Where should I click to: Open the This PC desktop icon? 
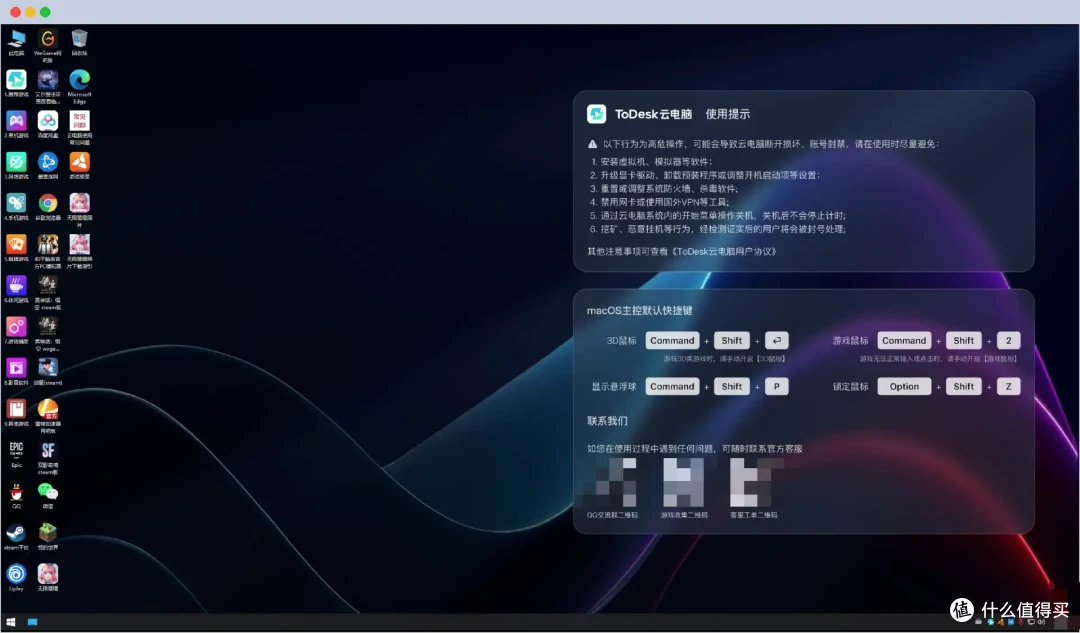pyautogui.click(x=17, y=39)
